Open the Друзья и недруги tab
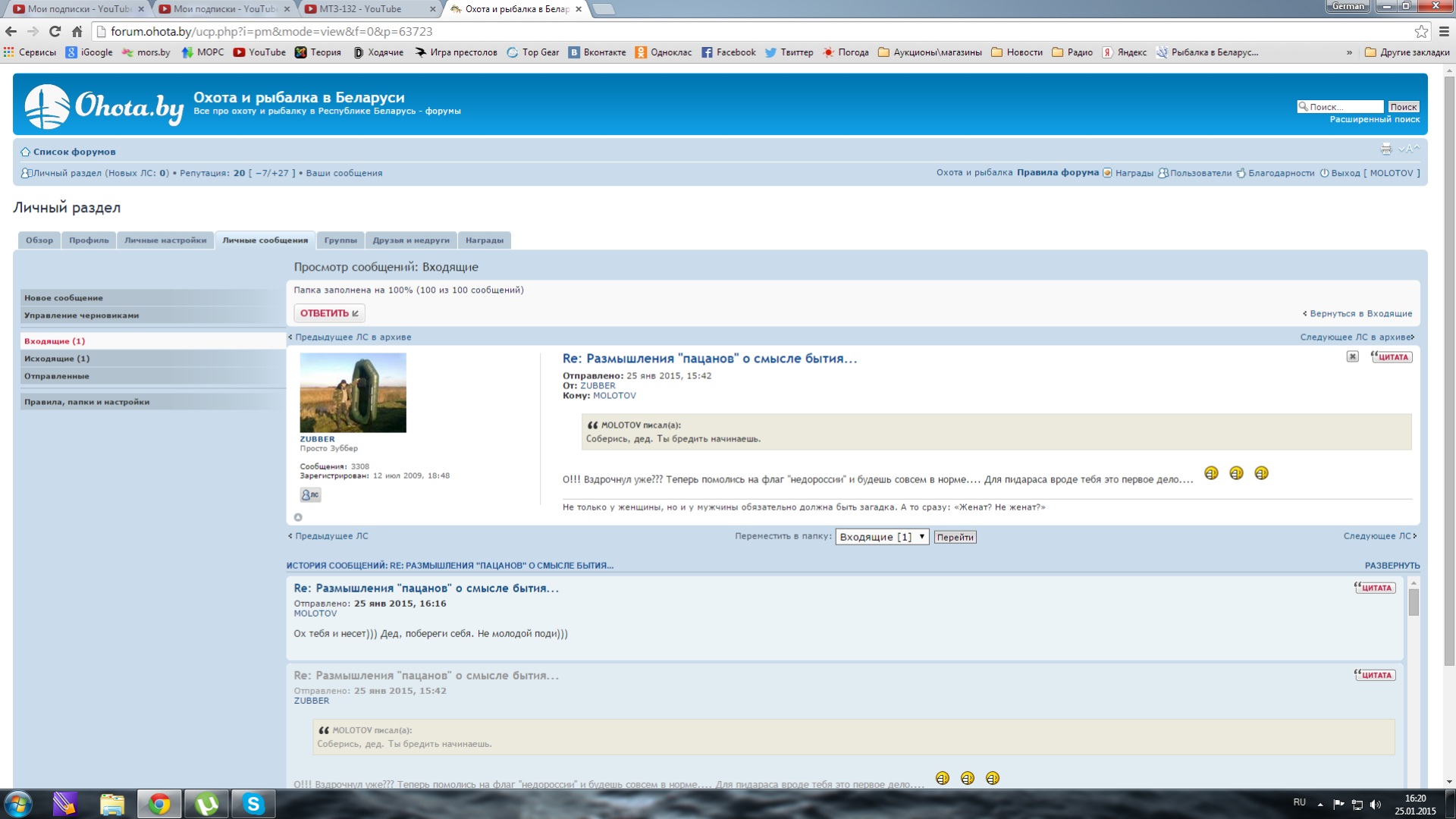1456x819 pixels. pyautogui.click(x=410, y=240)
